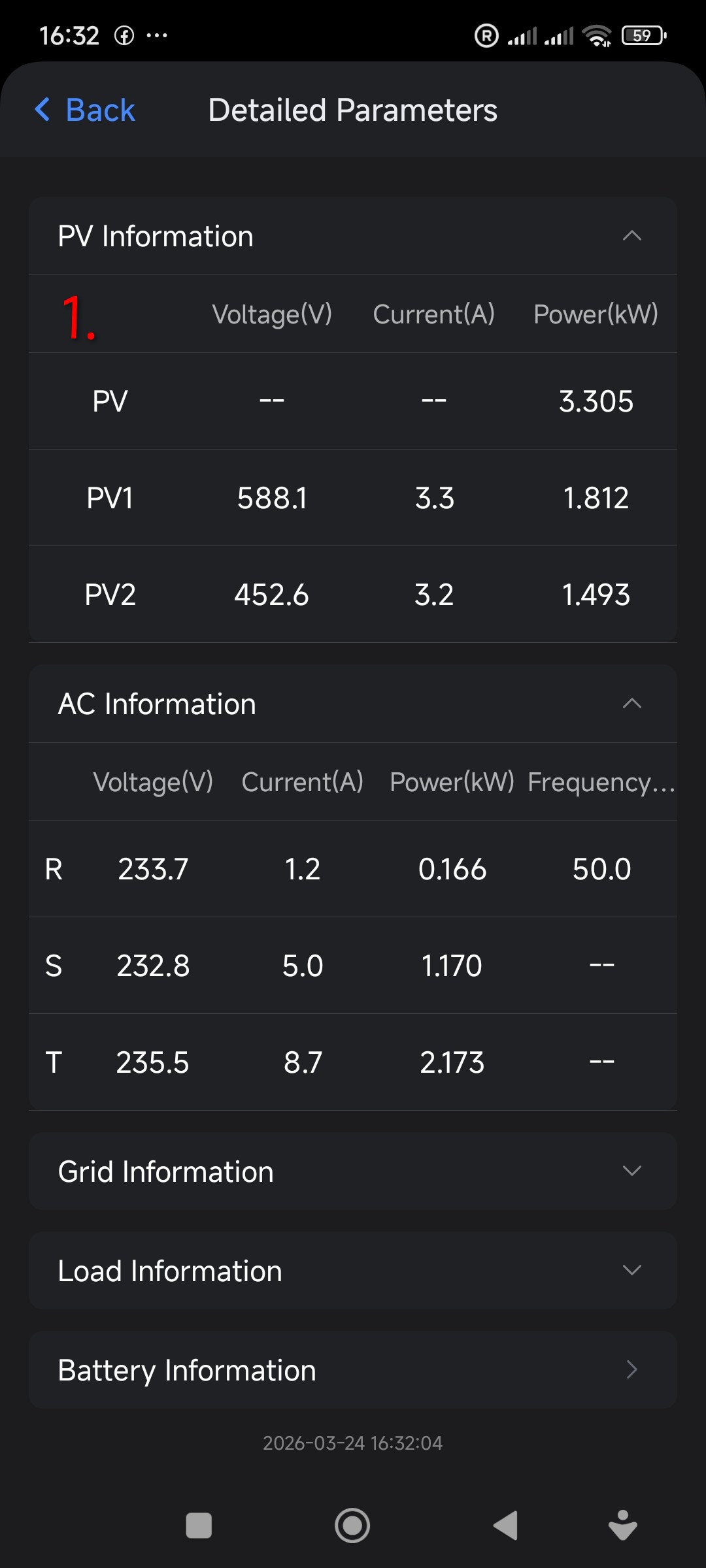Tap the three-dots notification overflow icon

point(157,35)
